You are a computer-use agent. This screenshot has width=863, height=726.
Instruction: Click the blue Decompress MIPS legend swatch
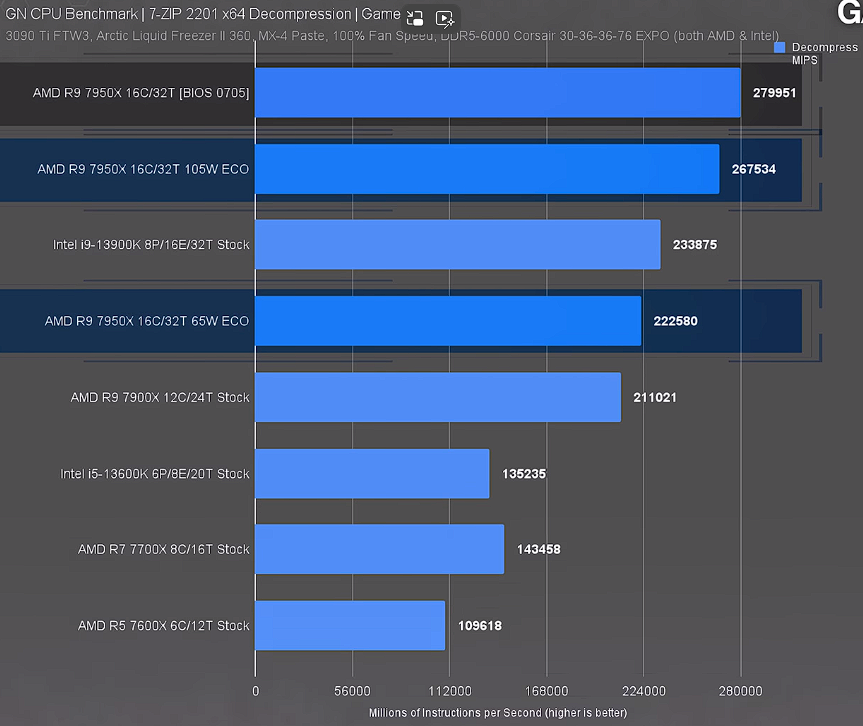coord(780,47)
